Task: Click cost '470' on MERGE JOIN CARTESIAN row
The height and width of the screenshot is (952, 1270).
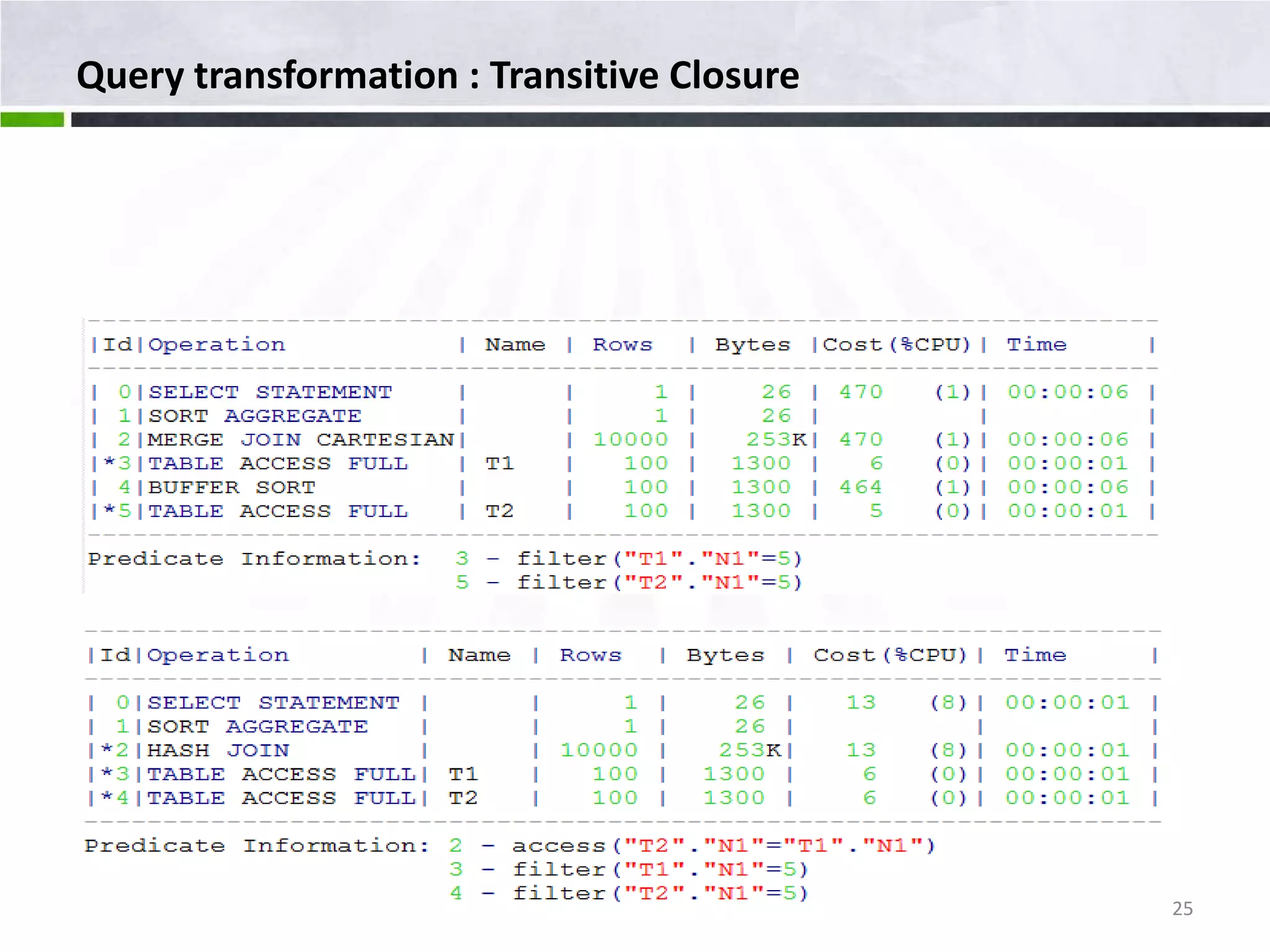Action: [861, 439]
